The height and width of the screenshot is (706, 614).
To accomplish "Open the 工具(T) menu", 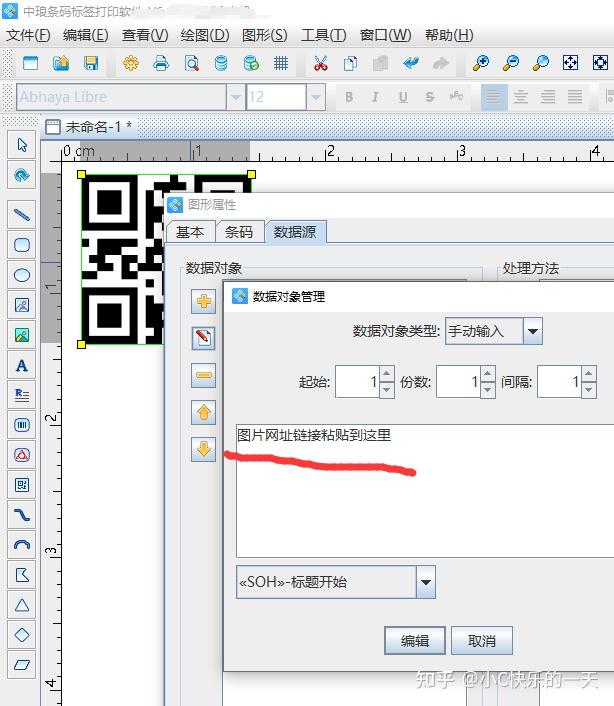I will pyautogui.click(x=323, y=35).
